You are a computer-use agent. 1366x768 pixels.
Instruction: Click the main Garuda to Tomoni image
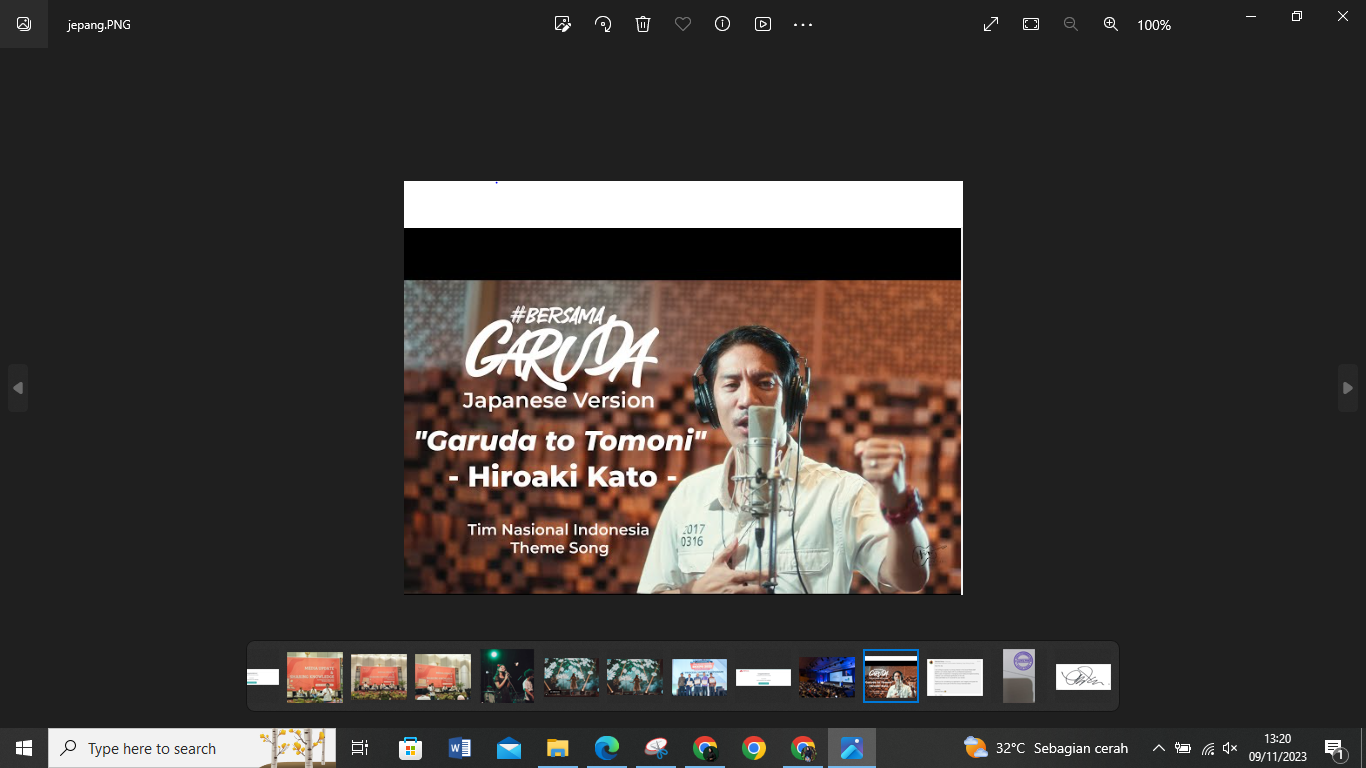683,388
